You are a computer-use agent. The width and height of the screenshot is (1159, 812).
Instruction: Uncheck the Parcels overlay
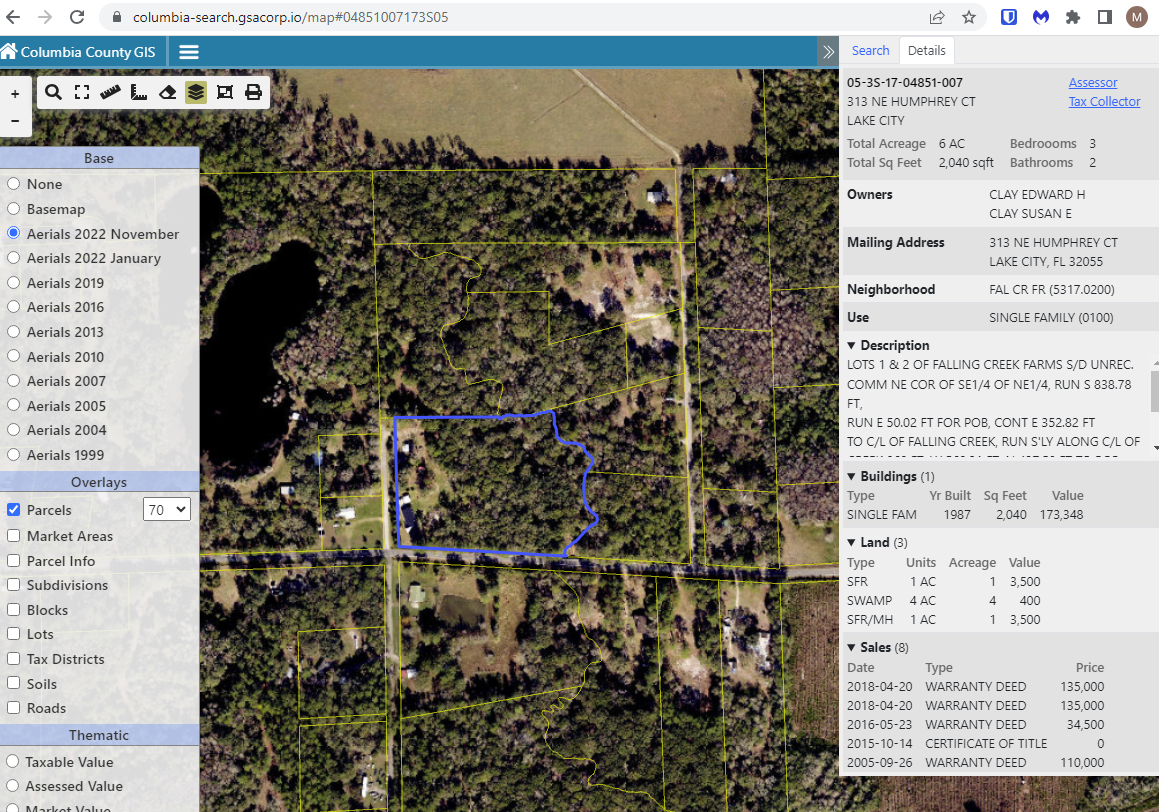[x=14, y=510]
